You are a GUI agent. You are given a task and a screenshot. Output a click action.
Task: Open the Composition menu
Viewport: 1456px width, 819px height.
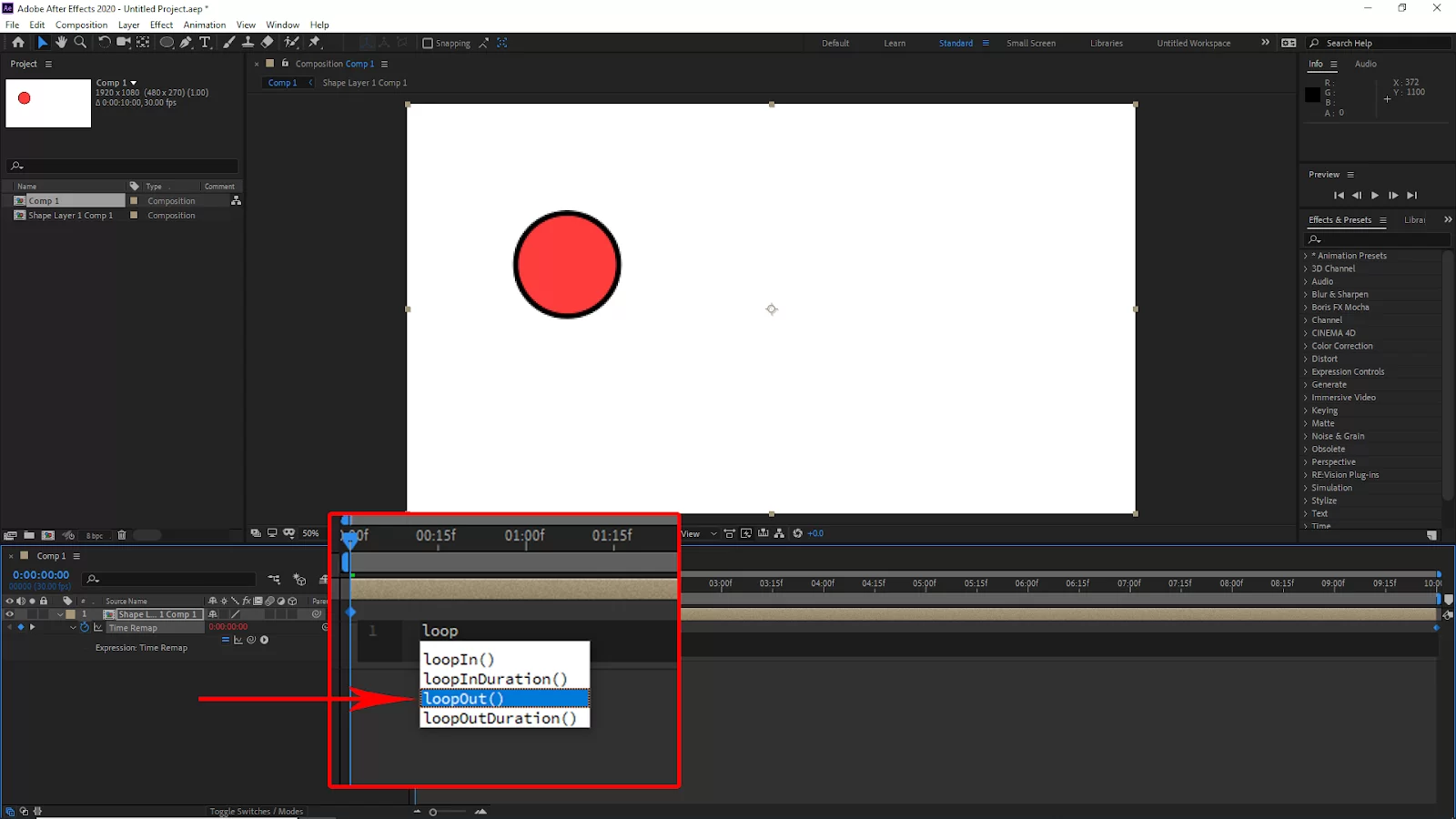(x=81, y=25)
